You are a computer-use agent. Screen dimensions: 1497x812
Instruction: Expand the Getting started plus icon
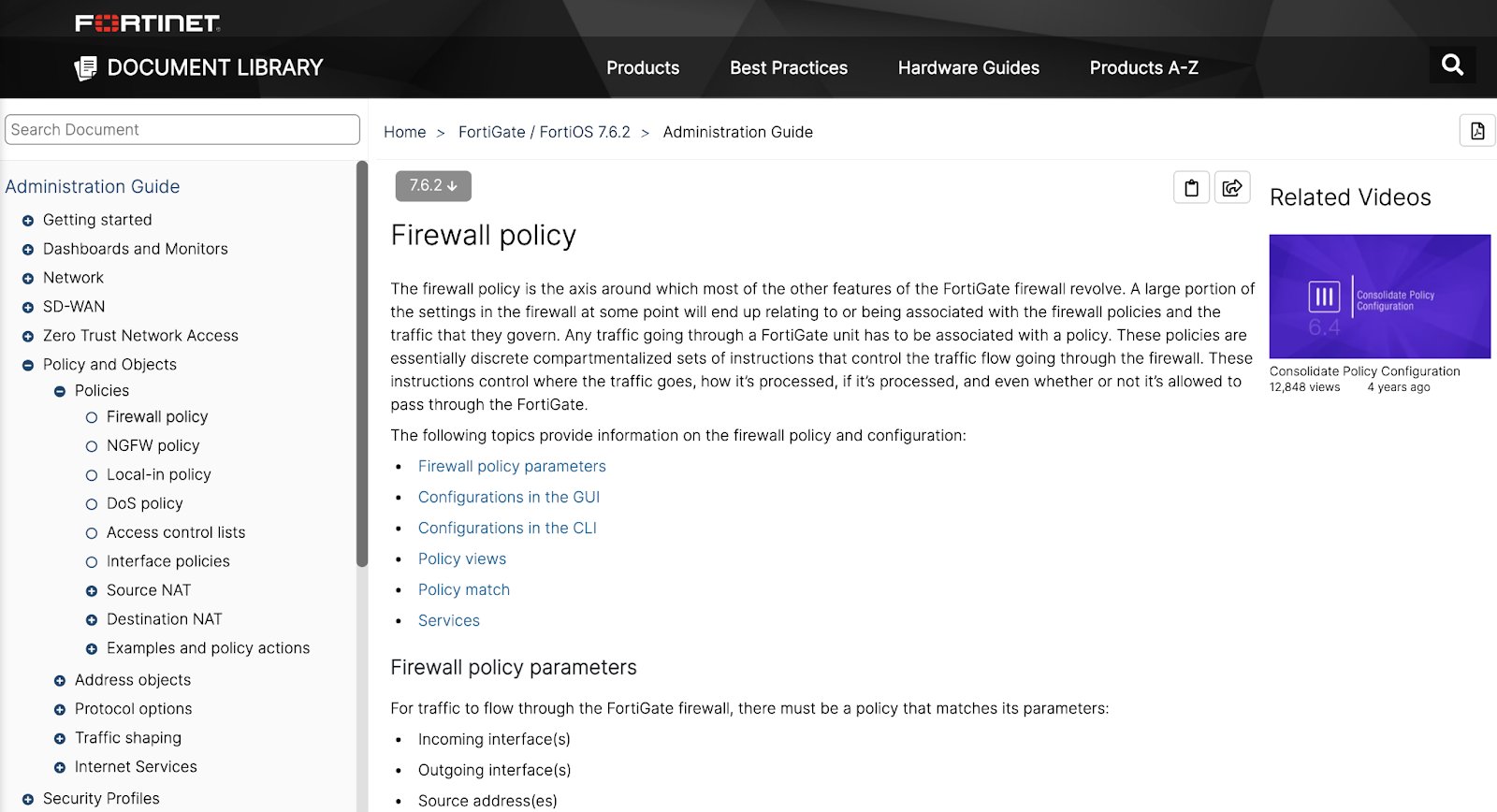28,221
